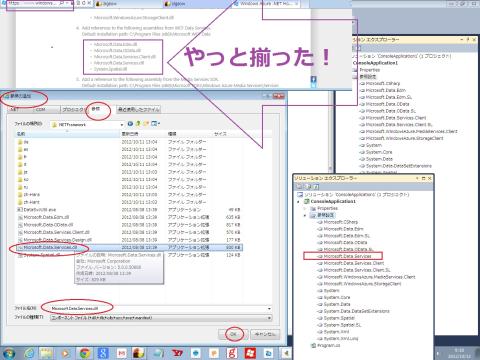Click the browser address bar at top
The height and width of the screenshot is (360, 480).
point(40,4)
